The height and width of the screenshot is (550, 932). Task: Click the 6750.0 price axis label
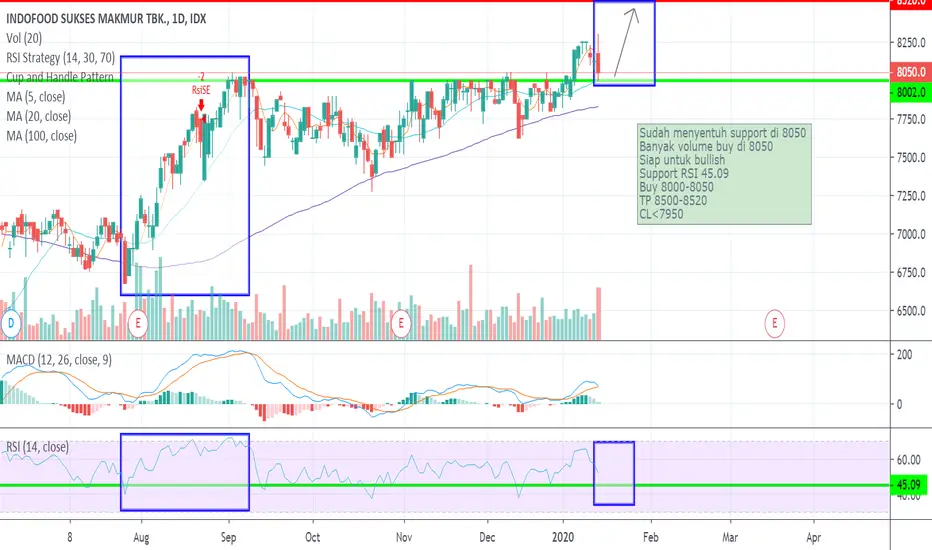(x=911, y=272)
